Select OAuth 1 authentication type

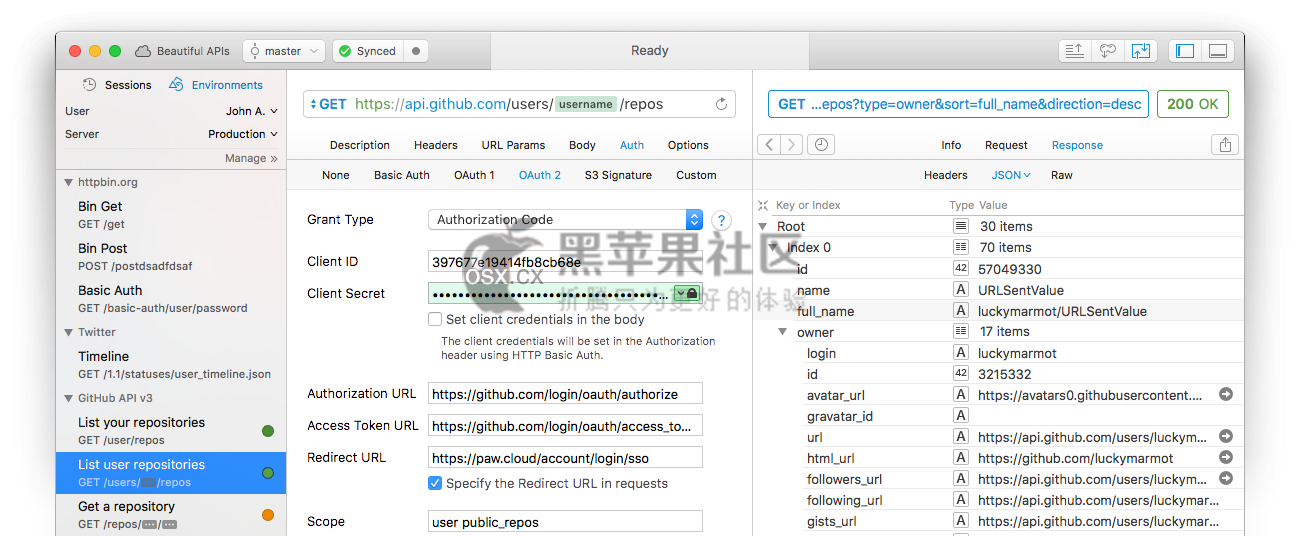click(474, 175)
